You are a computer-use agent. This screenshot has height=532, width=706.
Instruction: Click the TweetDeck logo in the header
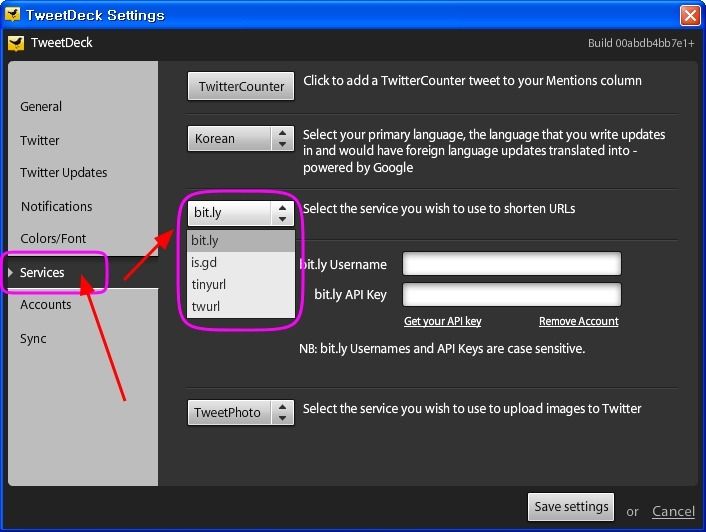(x=16, y=43)
